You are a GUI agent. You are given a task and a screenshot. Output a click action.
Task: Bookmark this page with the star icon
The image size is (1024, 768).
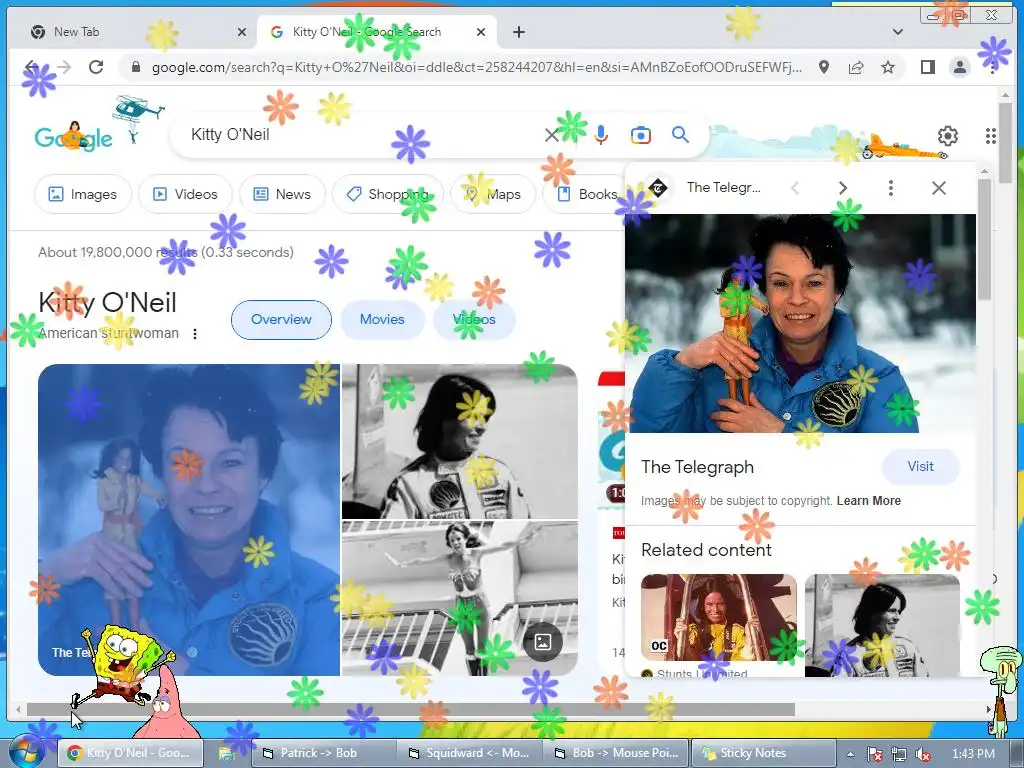[888, 67]
